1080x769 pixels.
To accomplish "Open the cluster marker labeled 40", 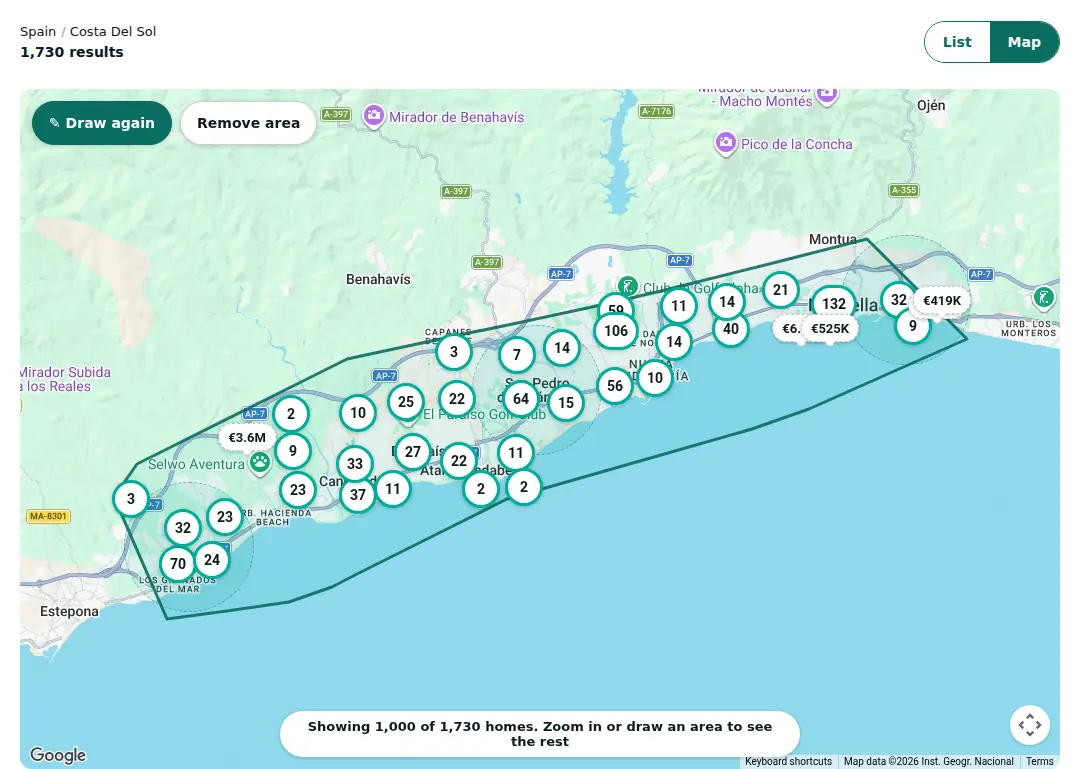I will click(x=730, y=329).
